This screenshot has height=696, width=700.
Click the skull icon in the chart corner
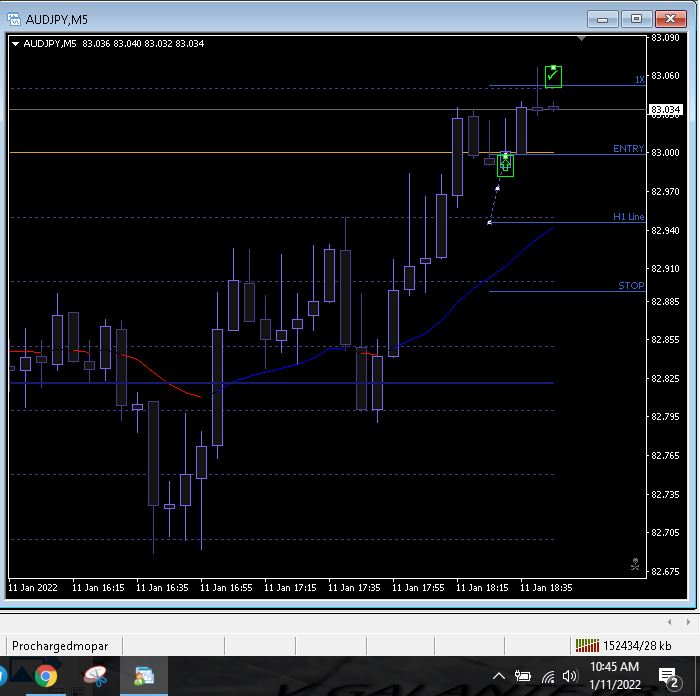[x=635, y=564]
